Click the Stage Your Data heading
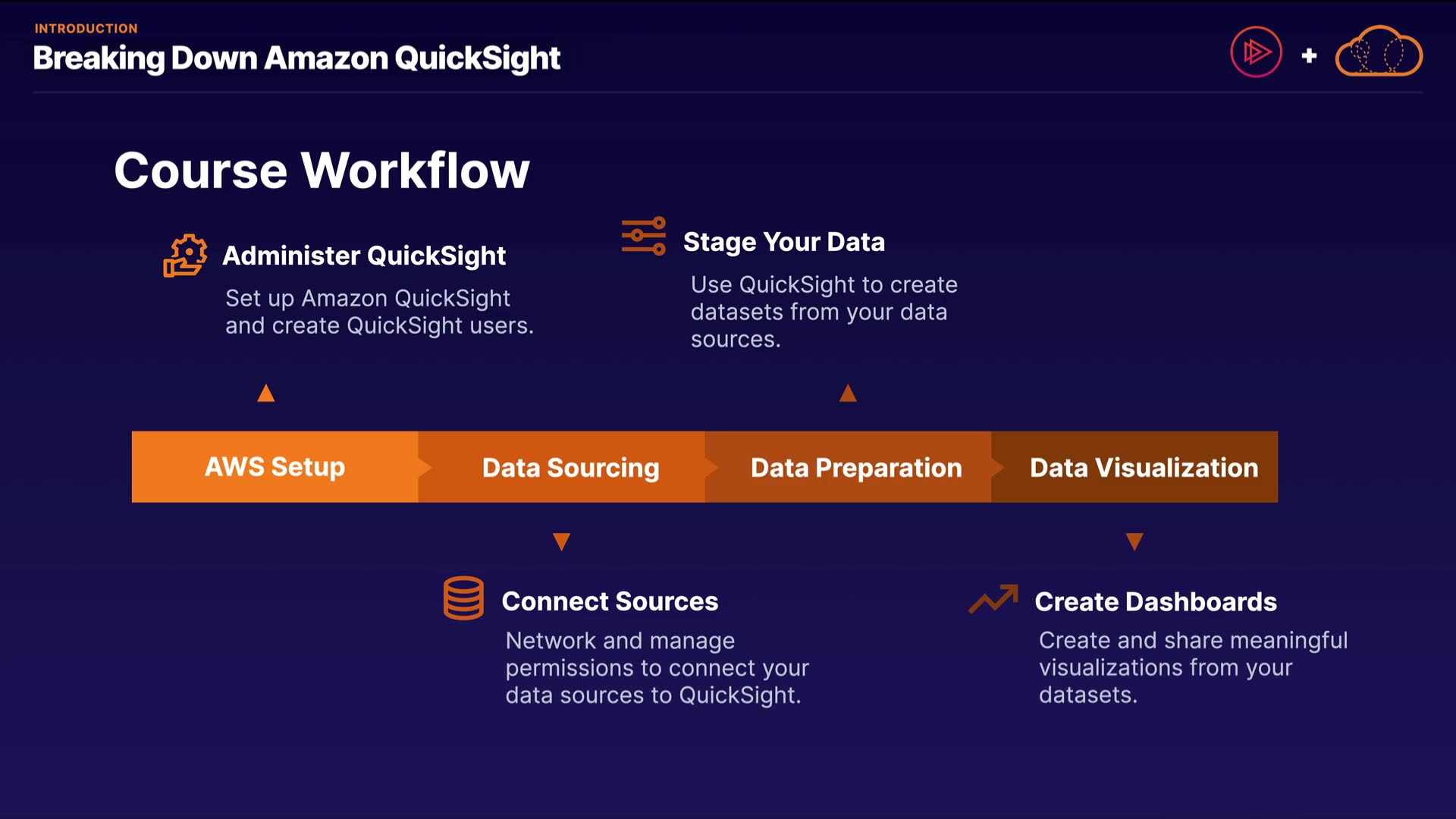The image size is (1456, 819). [784, 242]
